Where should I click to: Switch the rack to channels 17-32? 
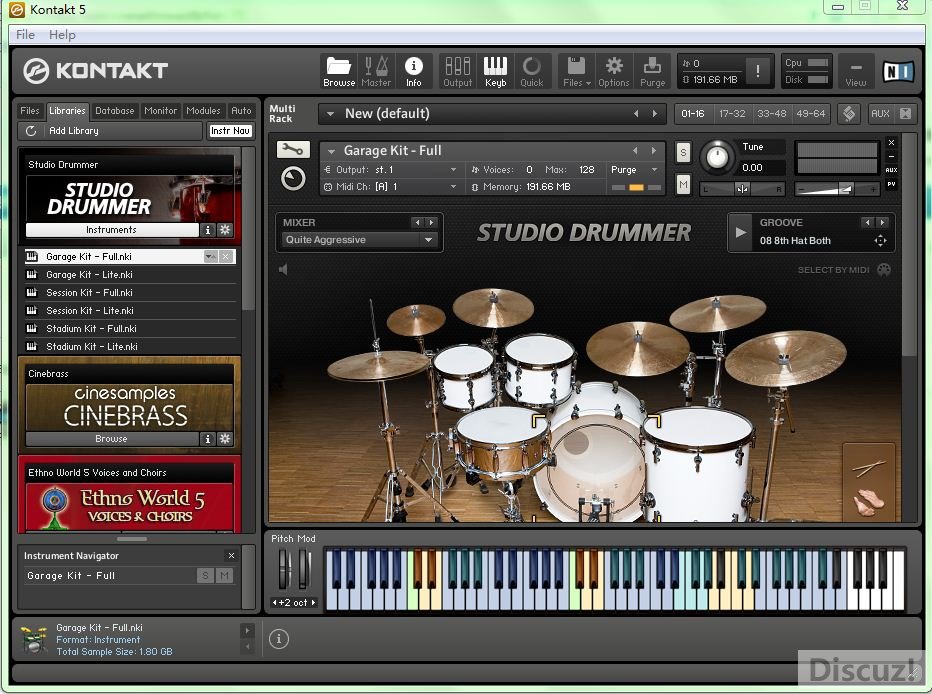pos(732,113)
